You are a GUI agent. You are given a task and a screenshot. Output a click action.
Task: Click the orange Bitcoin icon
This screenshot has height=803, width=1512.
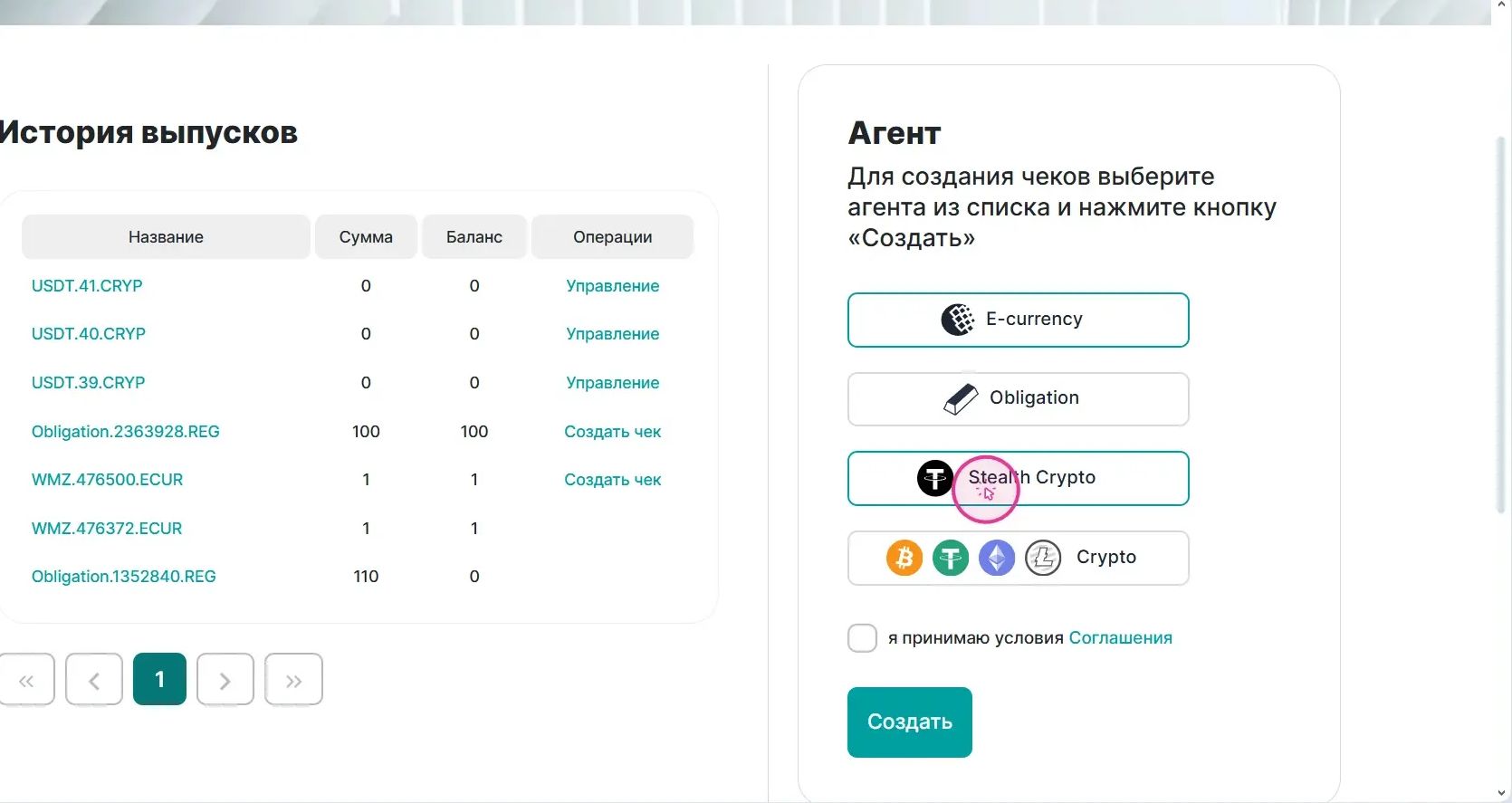click(x=904, y=558)
